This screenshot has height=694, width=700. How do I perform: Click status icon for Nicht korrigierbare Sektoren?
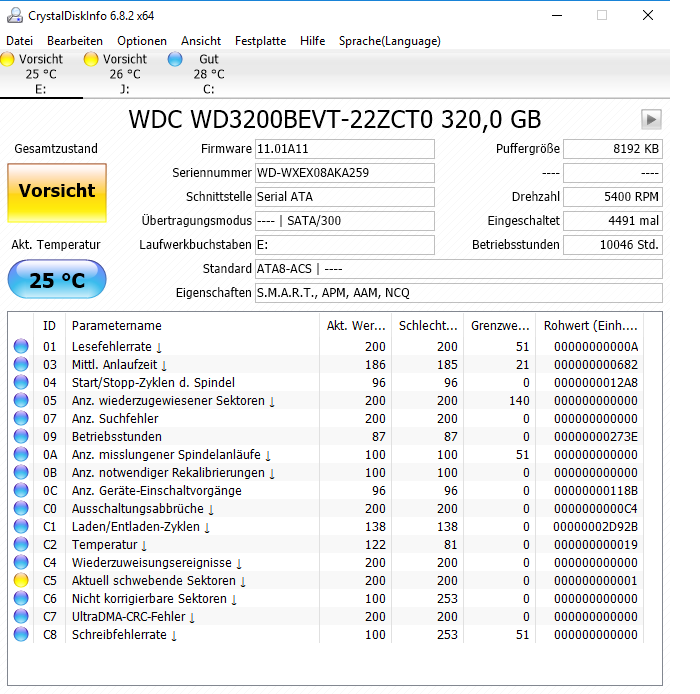(x=21, y=598)
